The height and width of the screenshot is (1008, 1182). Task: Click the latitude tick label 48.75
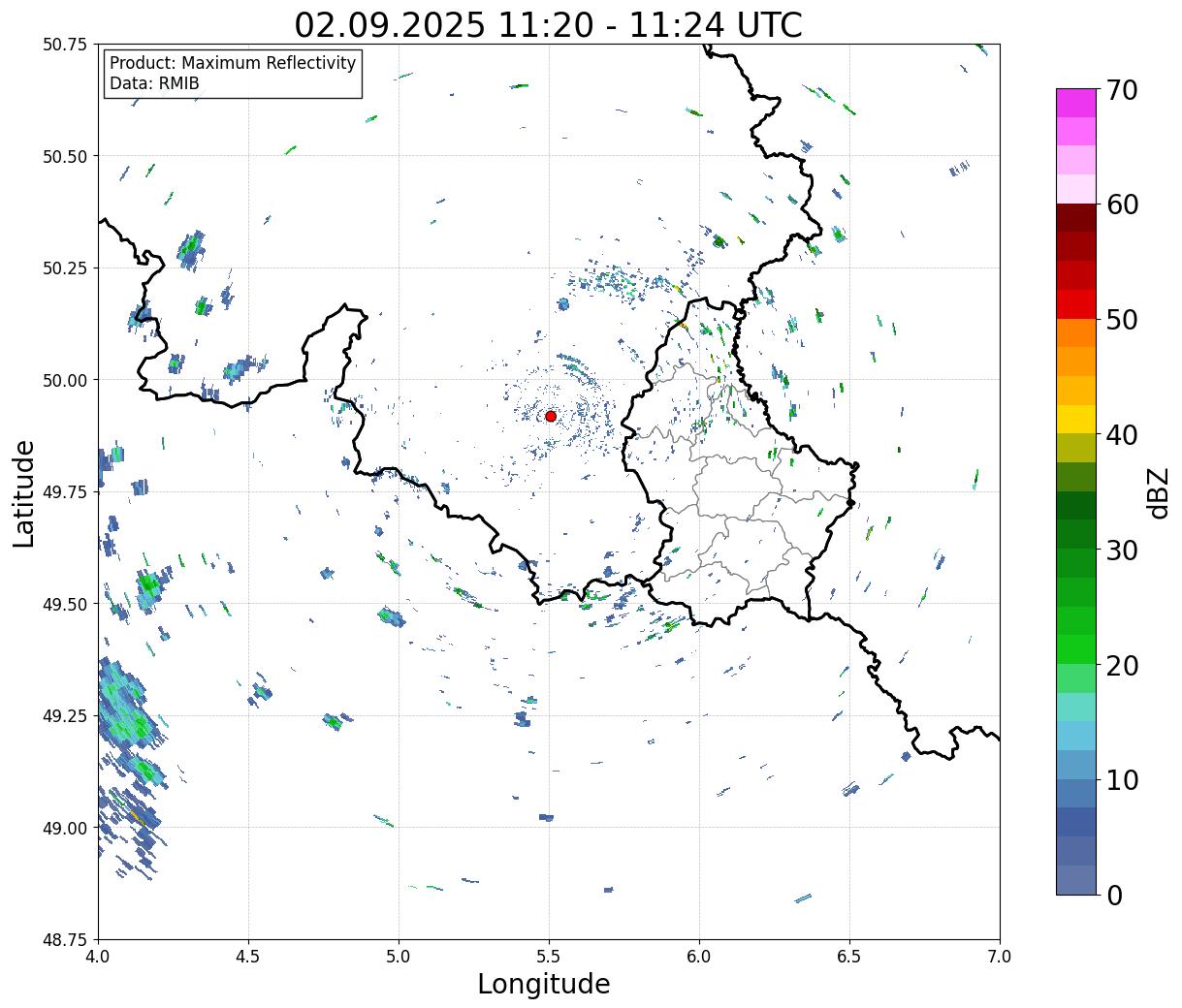[65, 940]
